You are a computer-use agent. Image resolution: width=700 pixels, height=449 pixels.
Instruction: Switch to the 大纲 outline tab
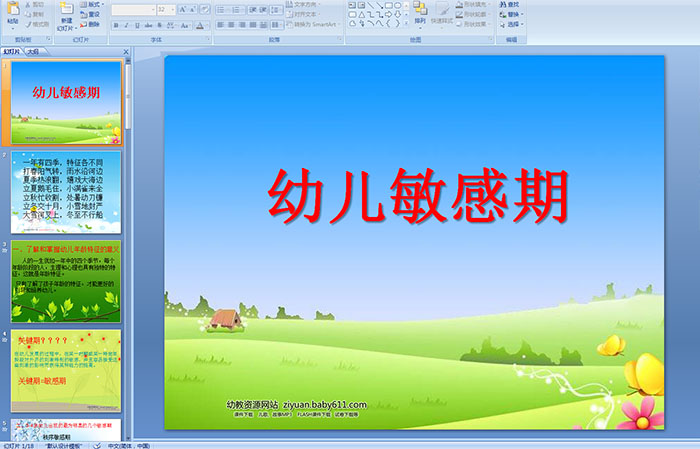coord(33,52)
